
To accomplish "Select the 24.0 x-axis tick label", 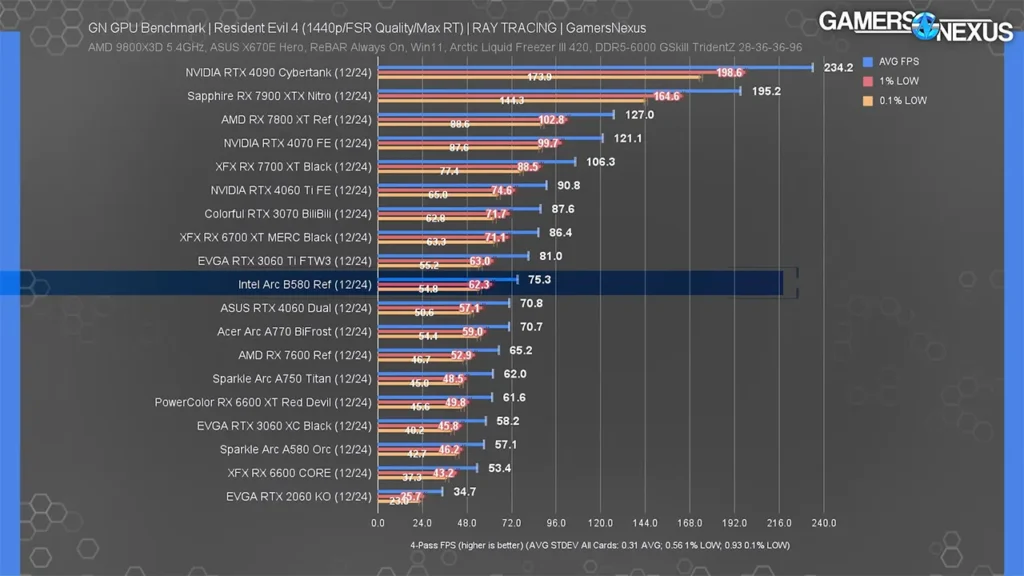I will (x=422, y=523).
